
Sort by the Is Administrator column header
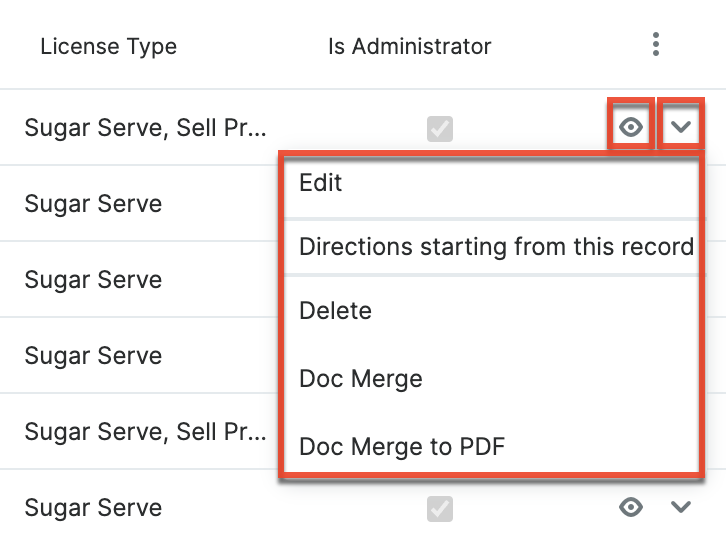(x=410, y=46)
